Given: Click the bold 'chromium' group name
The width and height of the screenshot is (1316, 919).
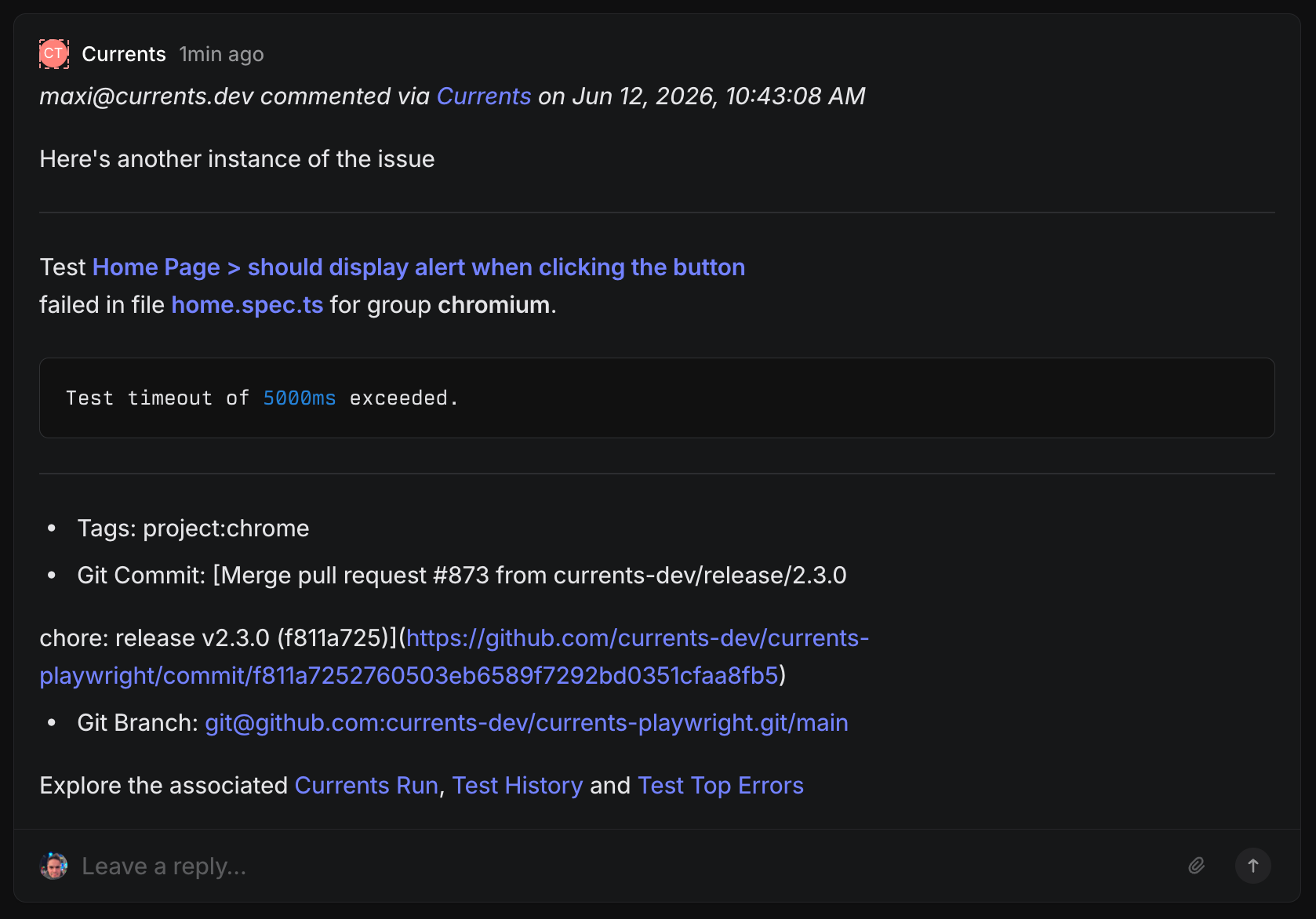Looking at the screenshot, I should [x=494, y=305].
